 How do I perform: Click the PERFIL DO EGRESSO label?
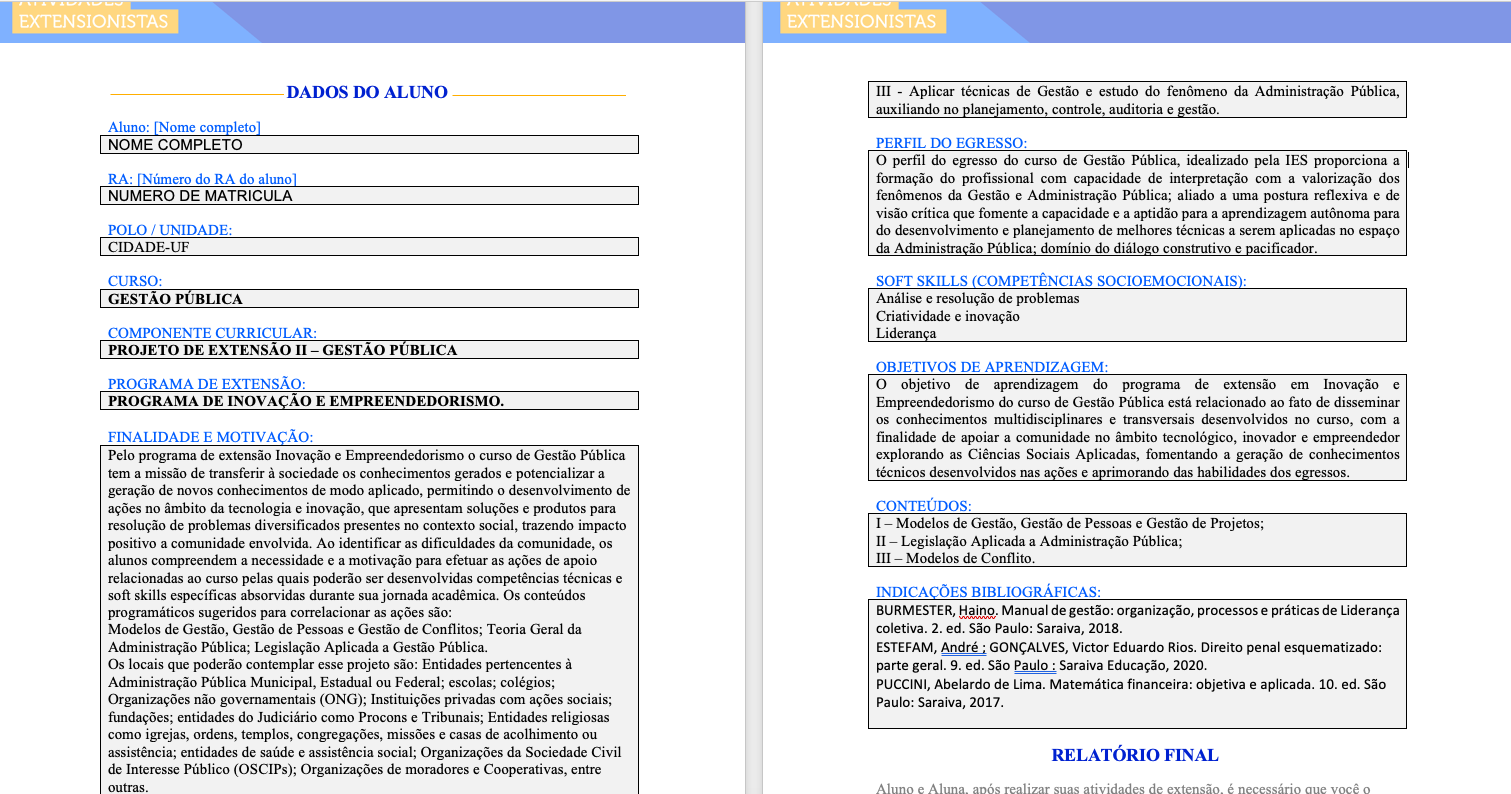tap(951, 143)
